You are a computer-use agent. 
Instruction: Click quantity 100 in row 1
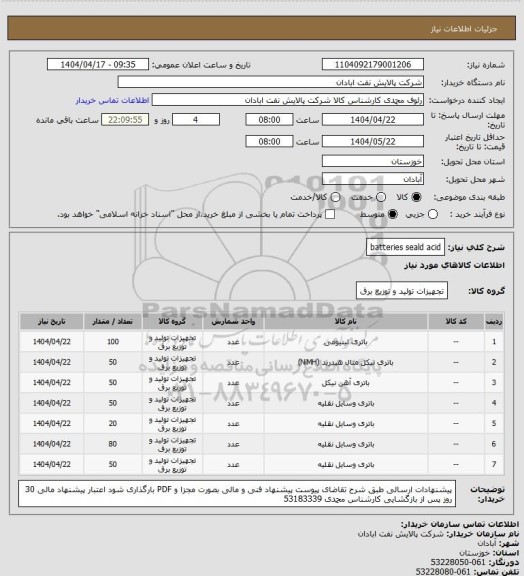click(112, 342)
